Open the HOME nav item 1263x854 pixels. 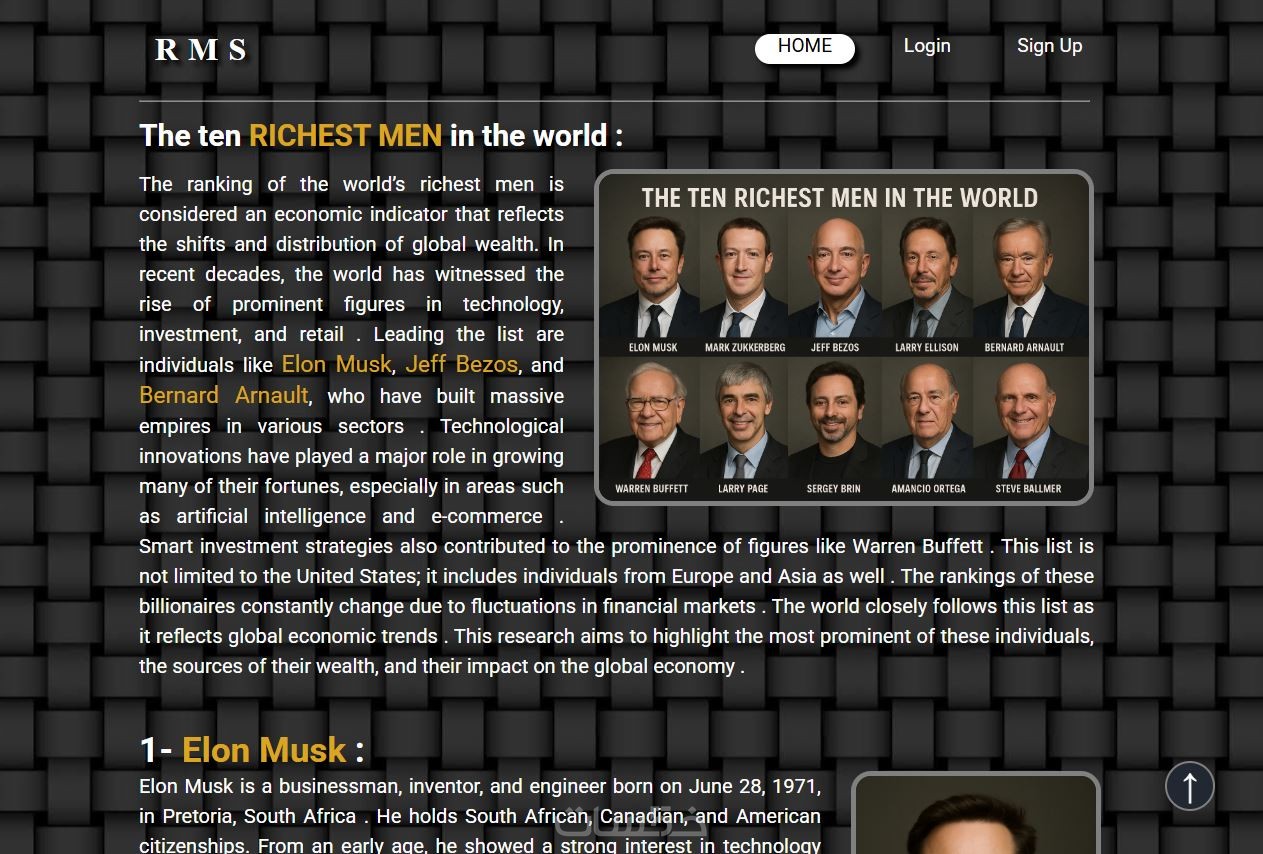(805, 48)
